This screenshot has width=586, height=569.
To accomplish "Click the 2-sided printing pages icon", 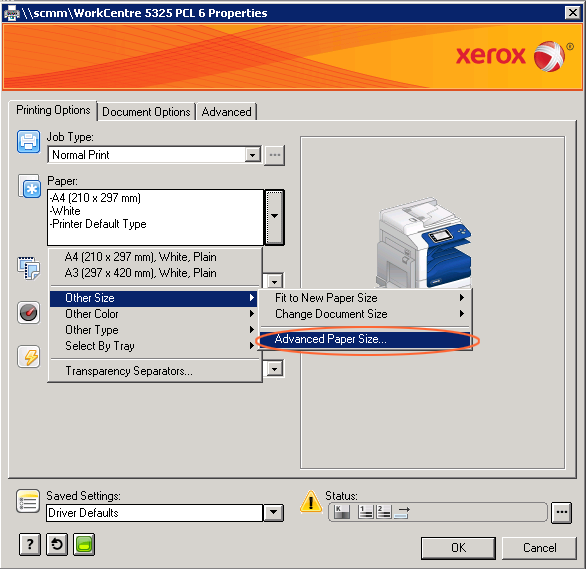I will (28, 268).
